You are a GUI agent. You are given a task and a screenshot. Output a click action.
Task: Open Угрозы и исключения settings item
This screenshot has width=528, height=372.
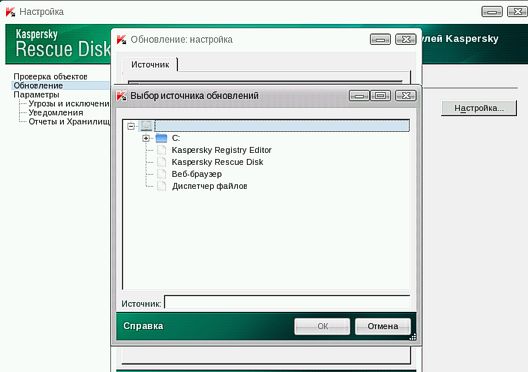[69, 104]
